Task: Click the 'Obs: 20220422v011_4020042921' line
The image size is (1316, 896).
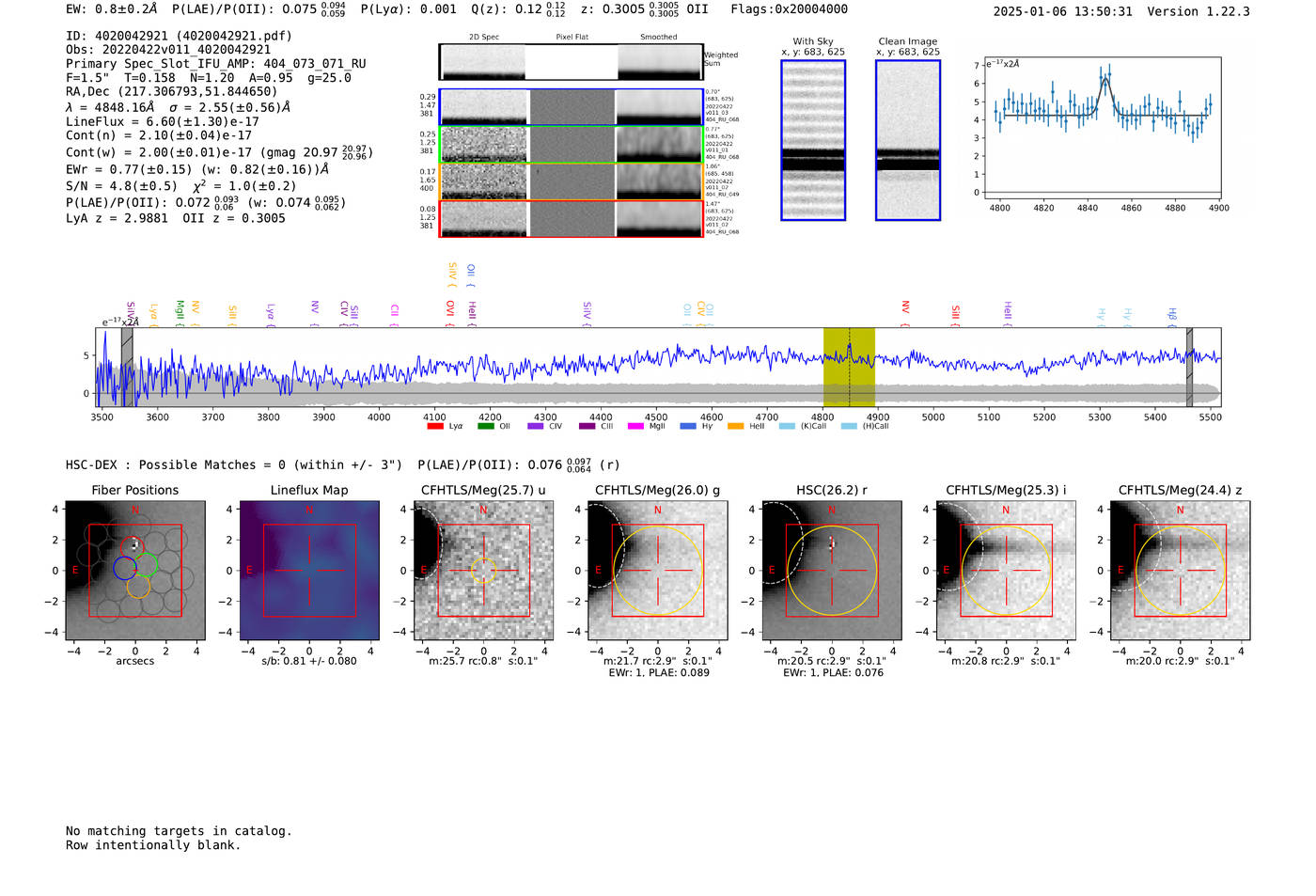Action: coord(168,50)
